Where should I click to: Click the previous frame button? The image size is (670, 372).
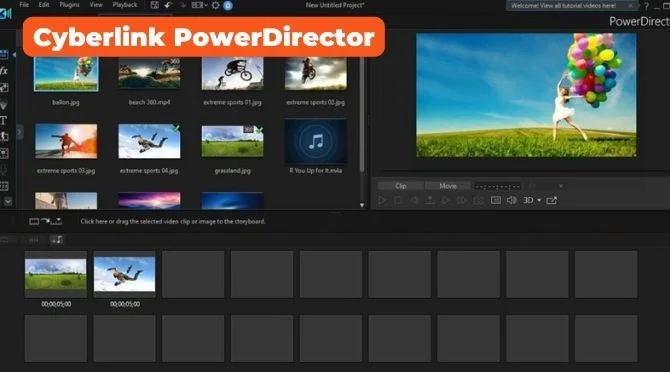click(414, 200)
